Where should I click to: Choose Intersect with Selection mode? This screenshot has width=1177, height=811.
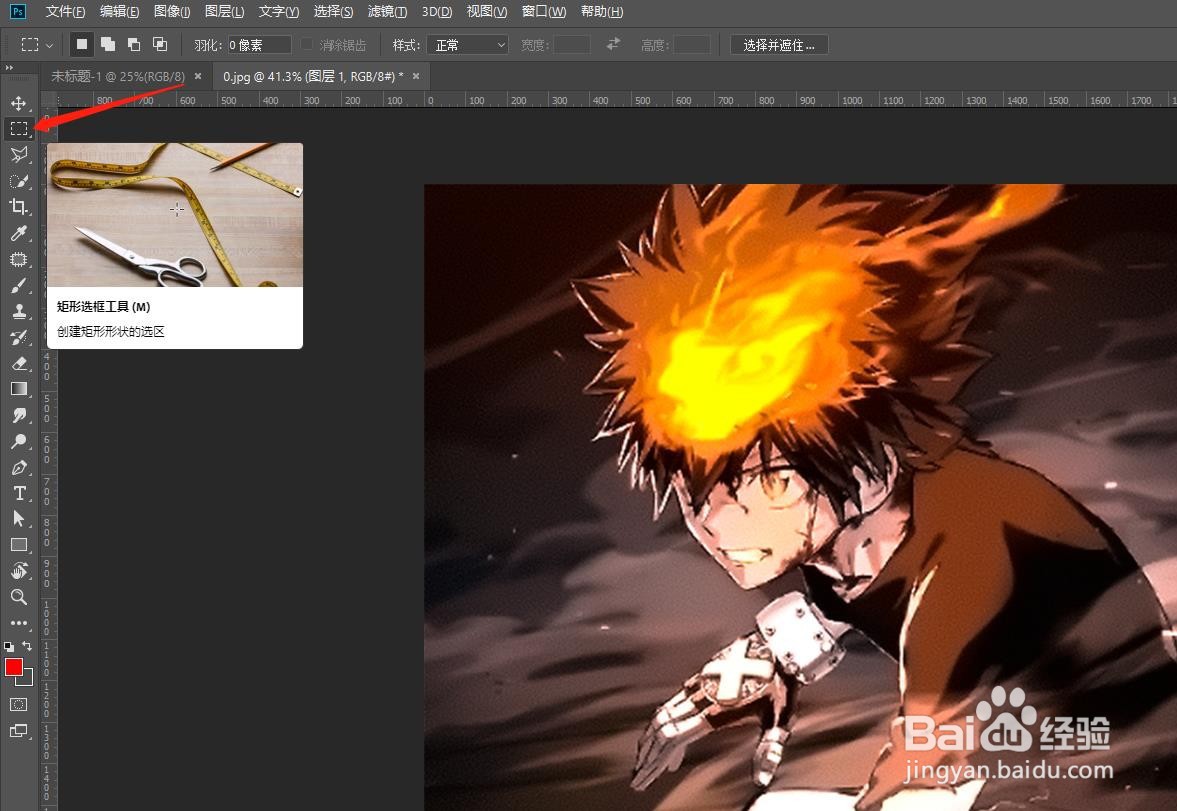(160, 44)
